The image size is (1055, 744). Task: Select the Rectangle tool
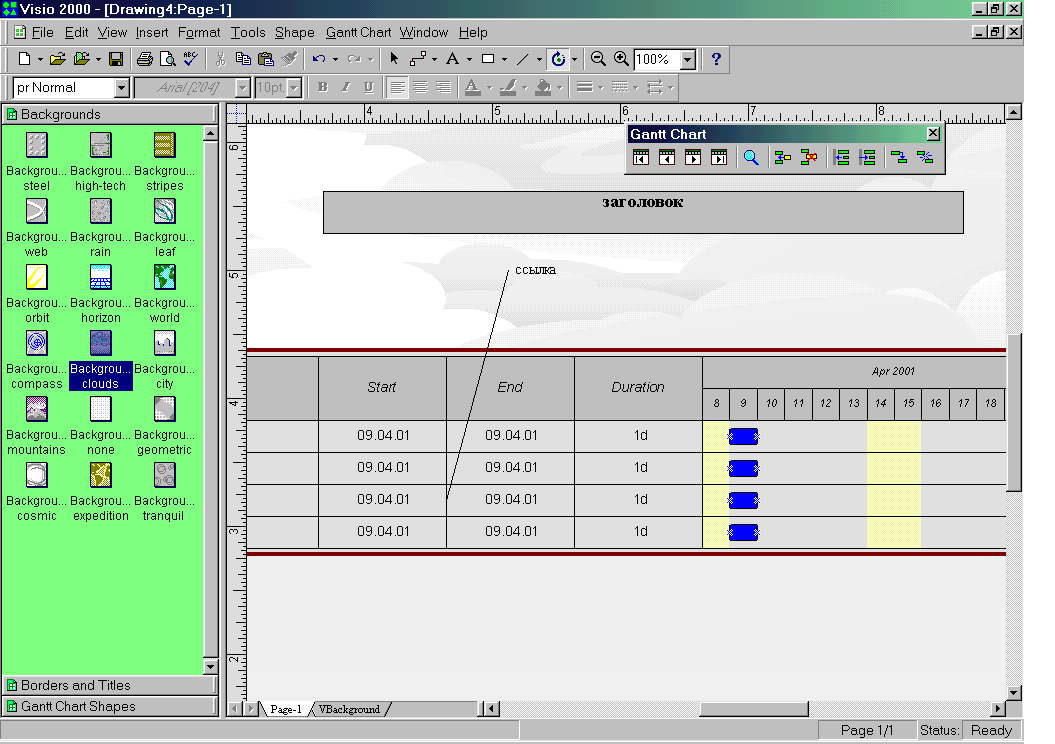[488, 59]
